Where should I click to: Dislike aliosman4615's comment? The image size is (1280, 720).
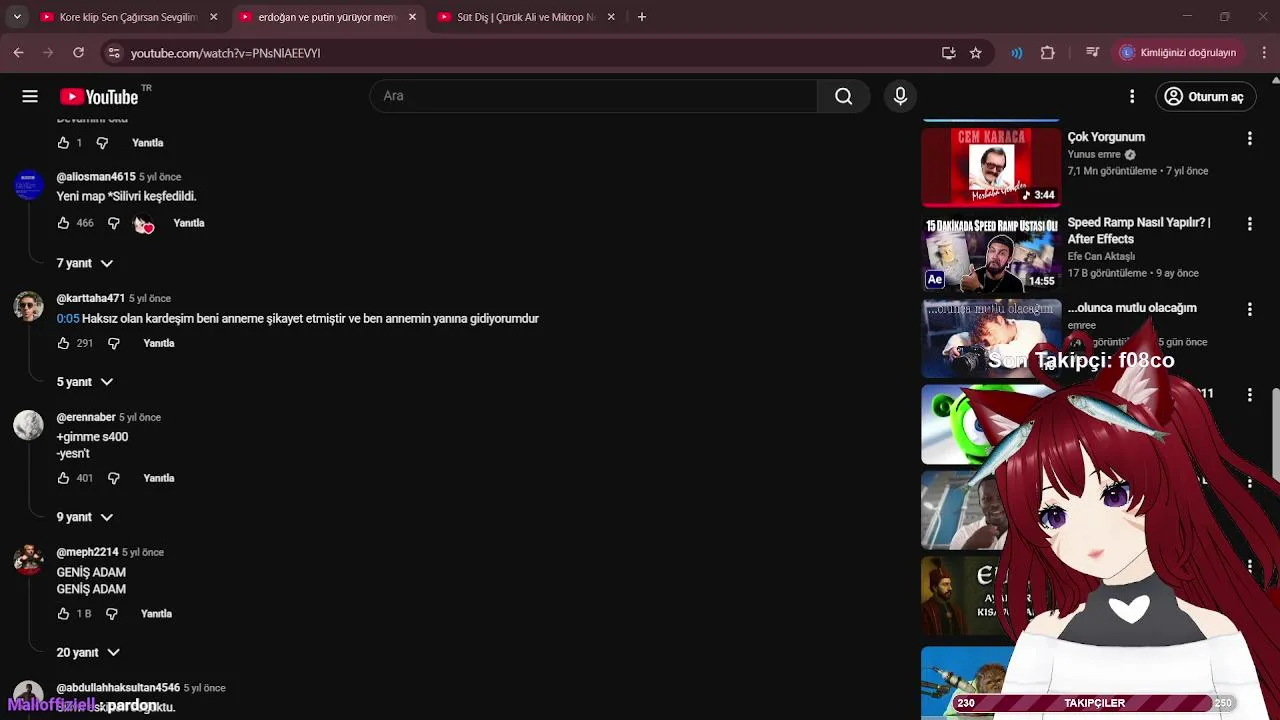pos(113,223)
